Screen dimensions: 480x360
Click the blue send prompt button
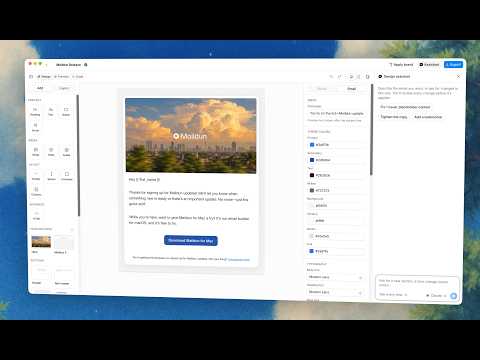pyautogui.click(x=453, y=296)
